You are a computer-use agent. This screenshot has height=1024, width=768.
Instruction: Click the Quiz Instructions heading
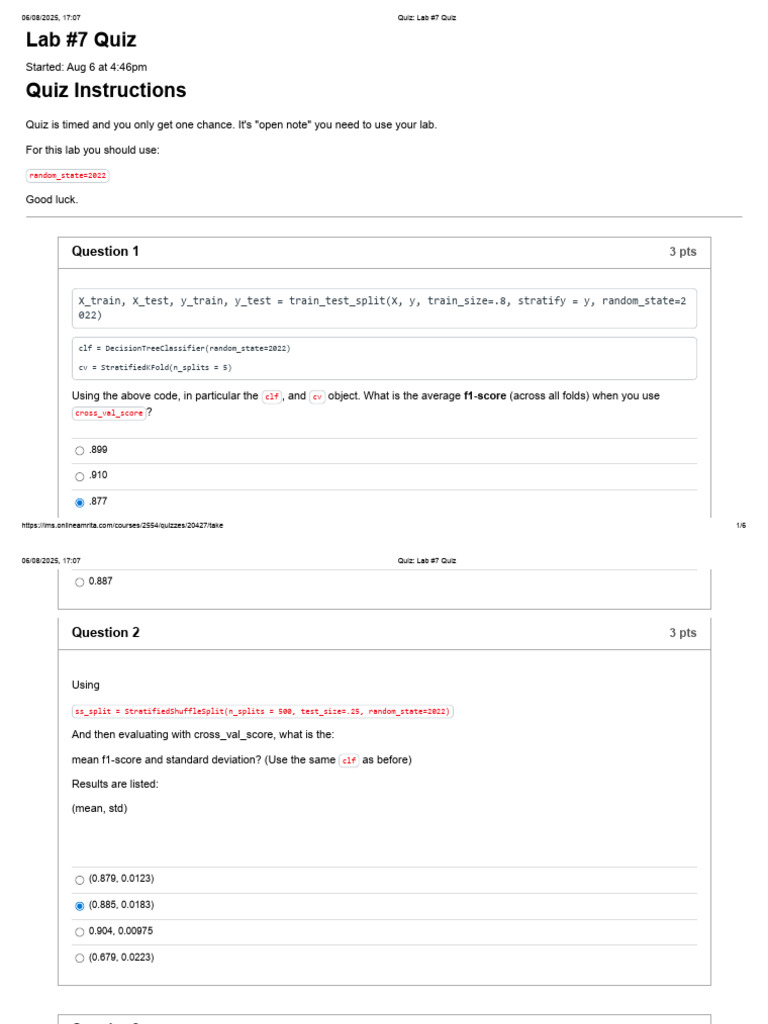point(106,90)
